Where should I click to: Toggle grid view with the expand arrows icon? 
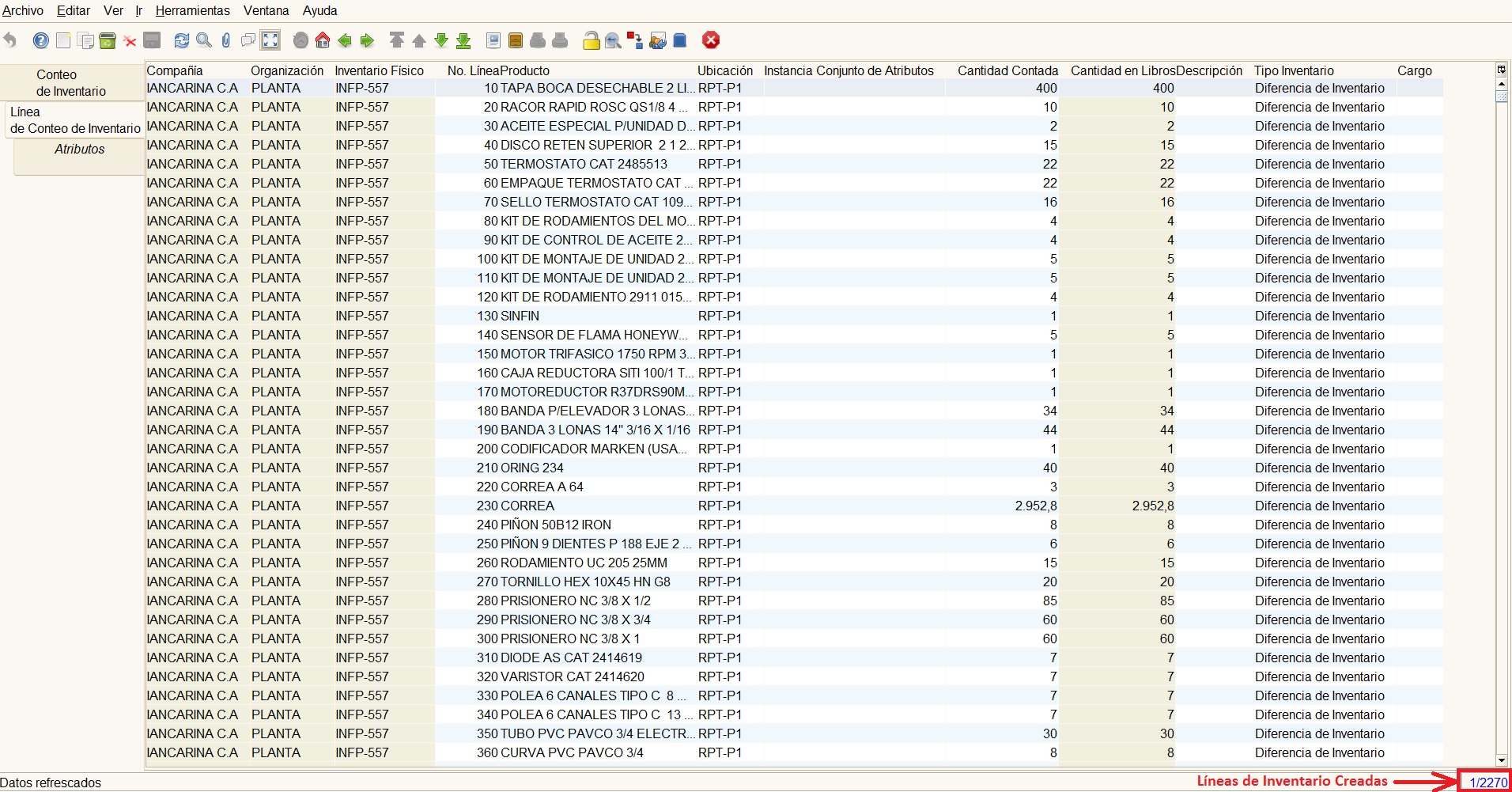[270, 40]
